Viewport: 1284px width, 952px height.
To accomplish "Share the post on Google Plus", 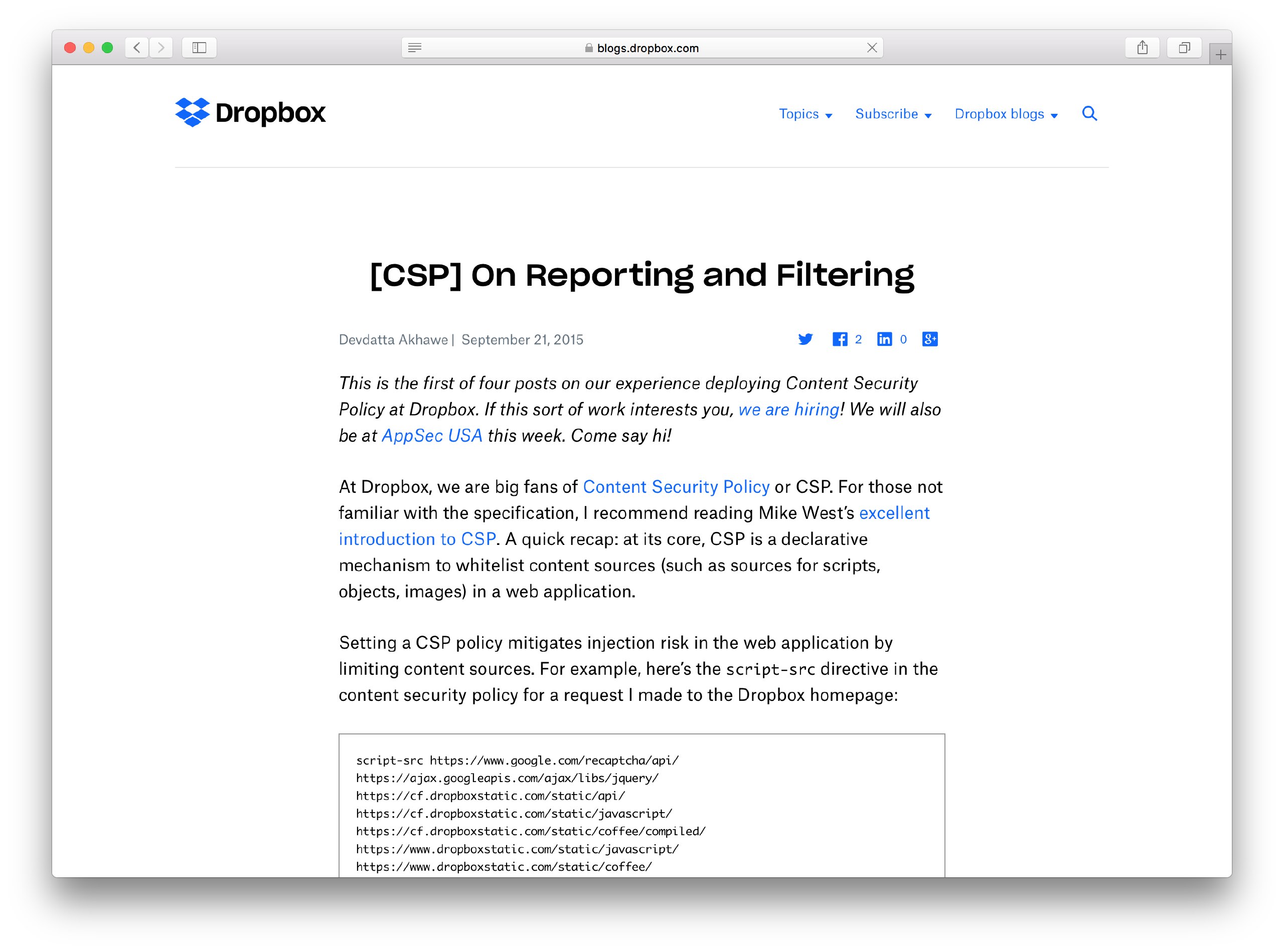I will 929,339.
